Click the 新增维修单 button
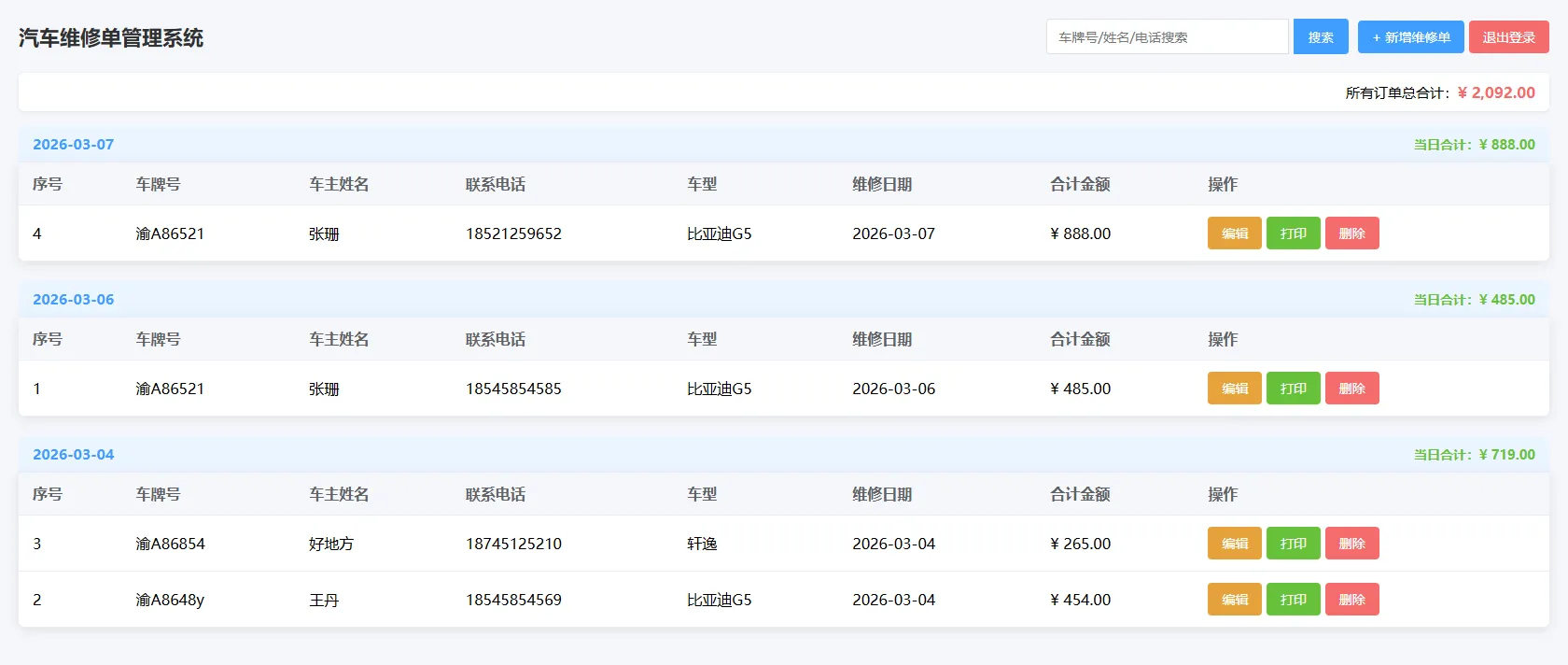1568x665 pixels. click(1410, 37)
